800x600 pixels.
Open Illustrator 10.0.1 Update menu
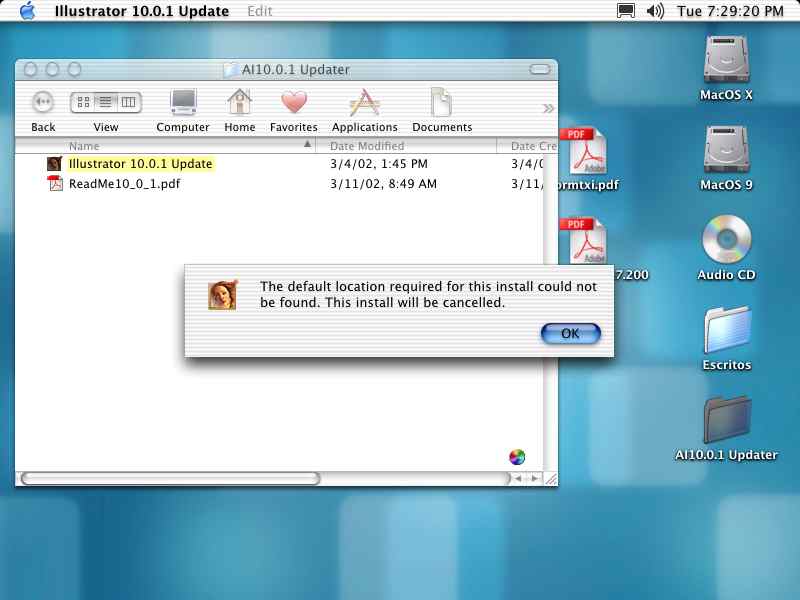[142, 11]
